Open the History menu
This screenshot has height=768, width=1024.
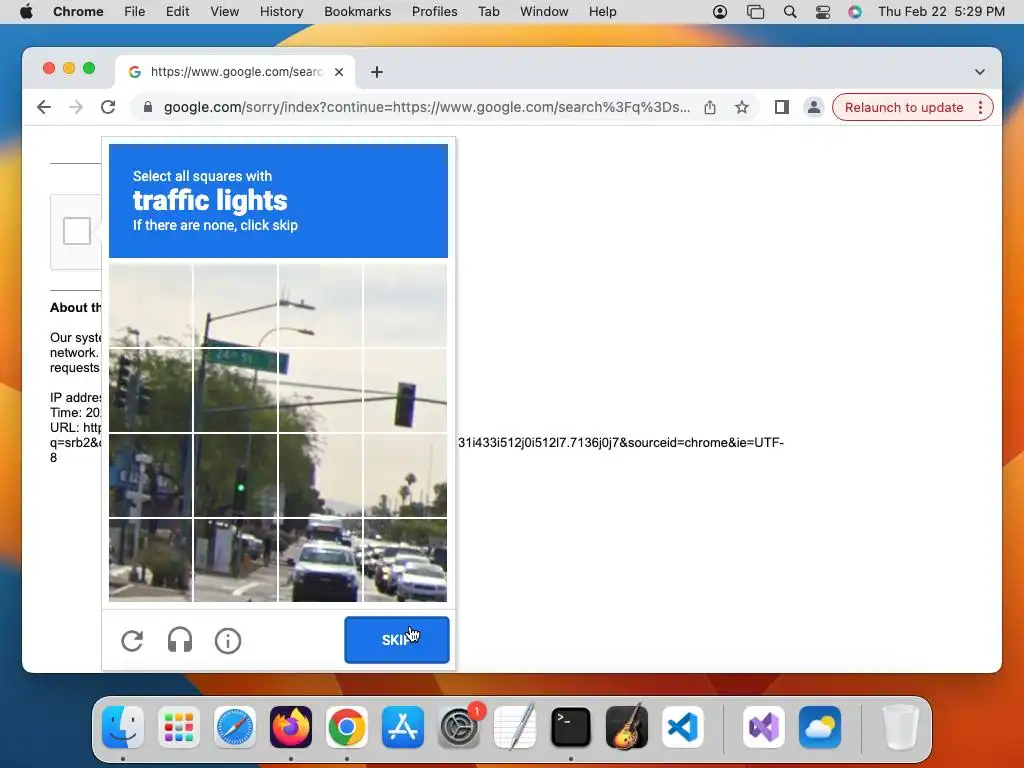coord(281,12)
